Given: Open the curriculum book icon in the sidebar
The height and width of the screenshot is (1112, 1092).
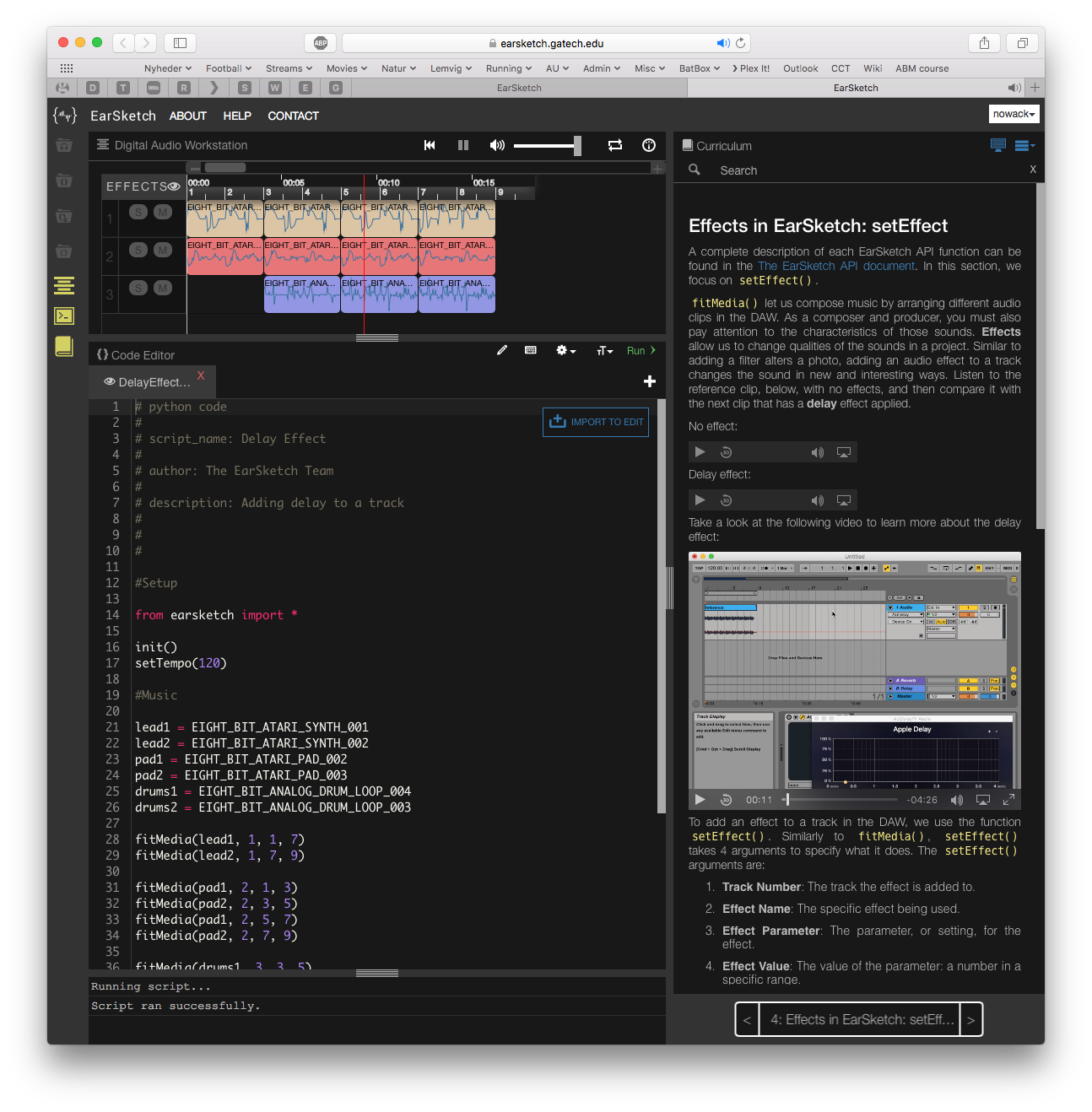Looking at the screenshot, I should tap(64, 346).
